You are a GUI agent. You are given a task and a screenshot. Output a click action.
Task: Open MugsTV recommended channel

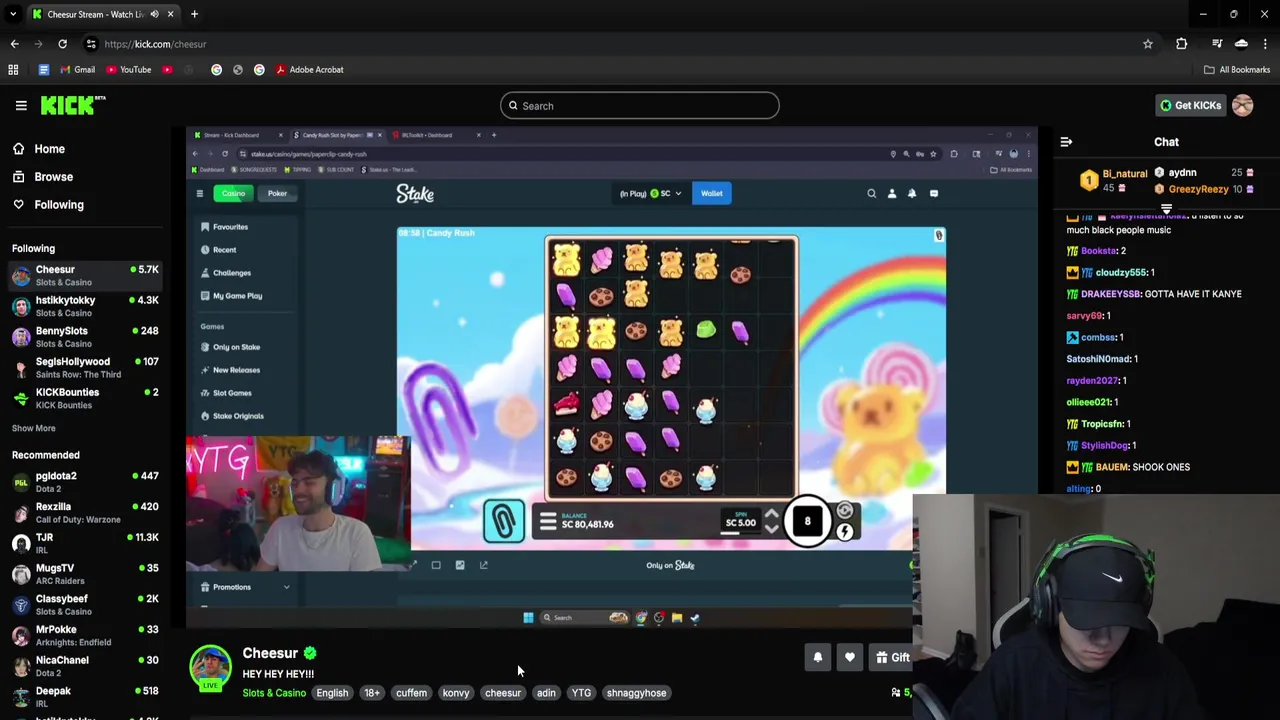pyautogui.click(x=85, y=574)
